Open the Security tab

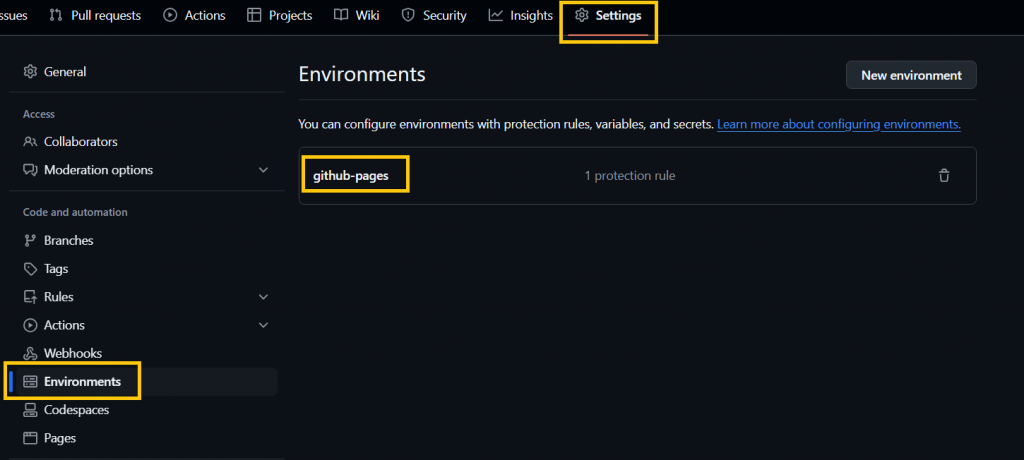click(x=434, y=16)
